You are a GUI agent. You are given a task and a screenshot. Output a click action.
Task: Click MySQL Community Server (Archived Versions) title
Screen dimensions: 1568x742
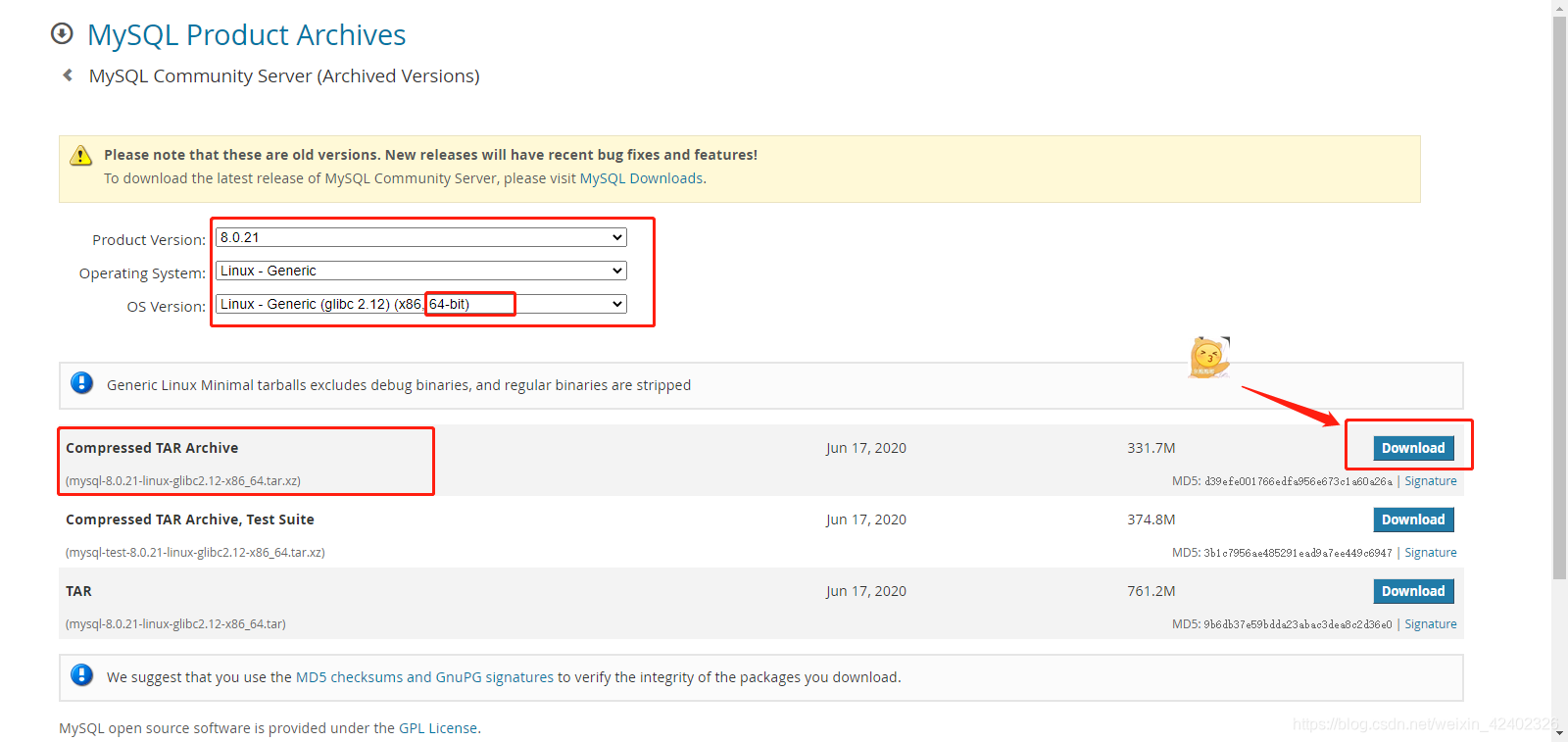click(284, 75)
